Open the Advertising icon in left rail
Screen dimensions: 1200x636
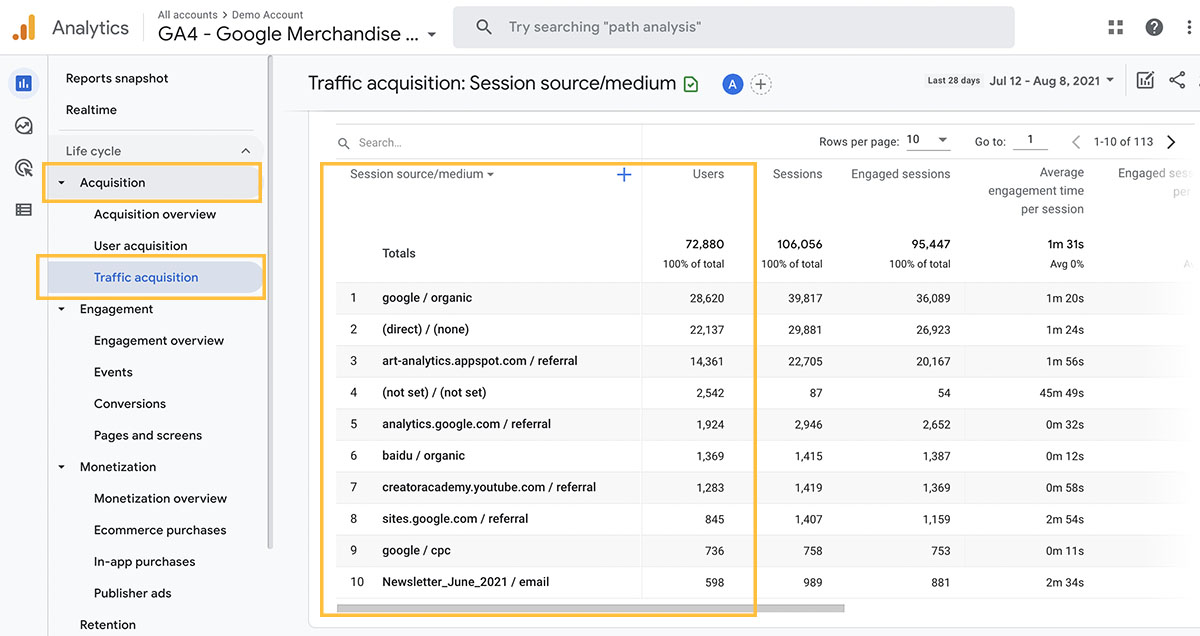pos(24,168)
